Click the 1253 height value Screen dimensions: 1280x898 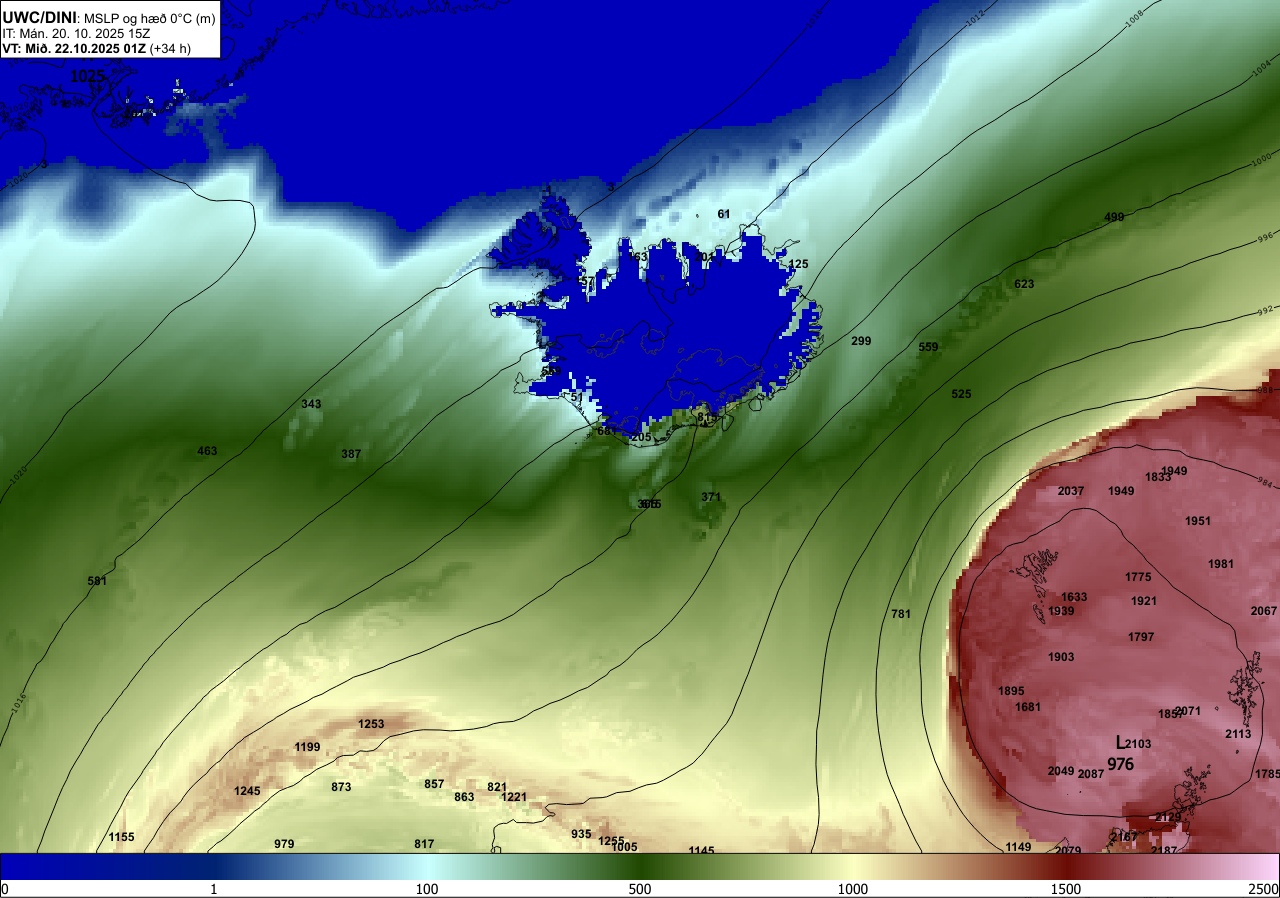click(371, 724)
